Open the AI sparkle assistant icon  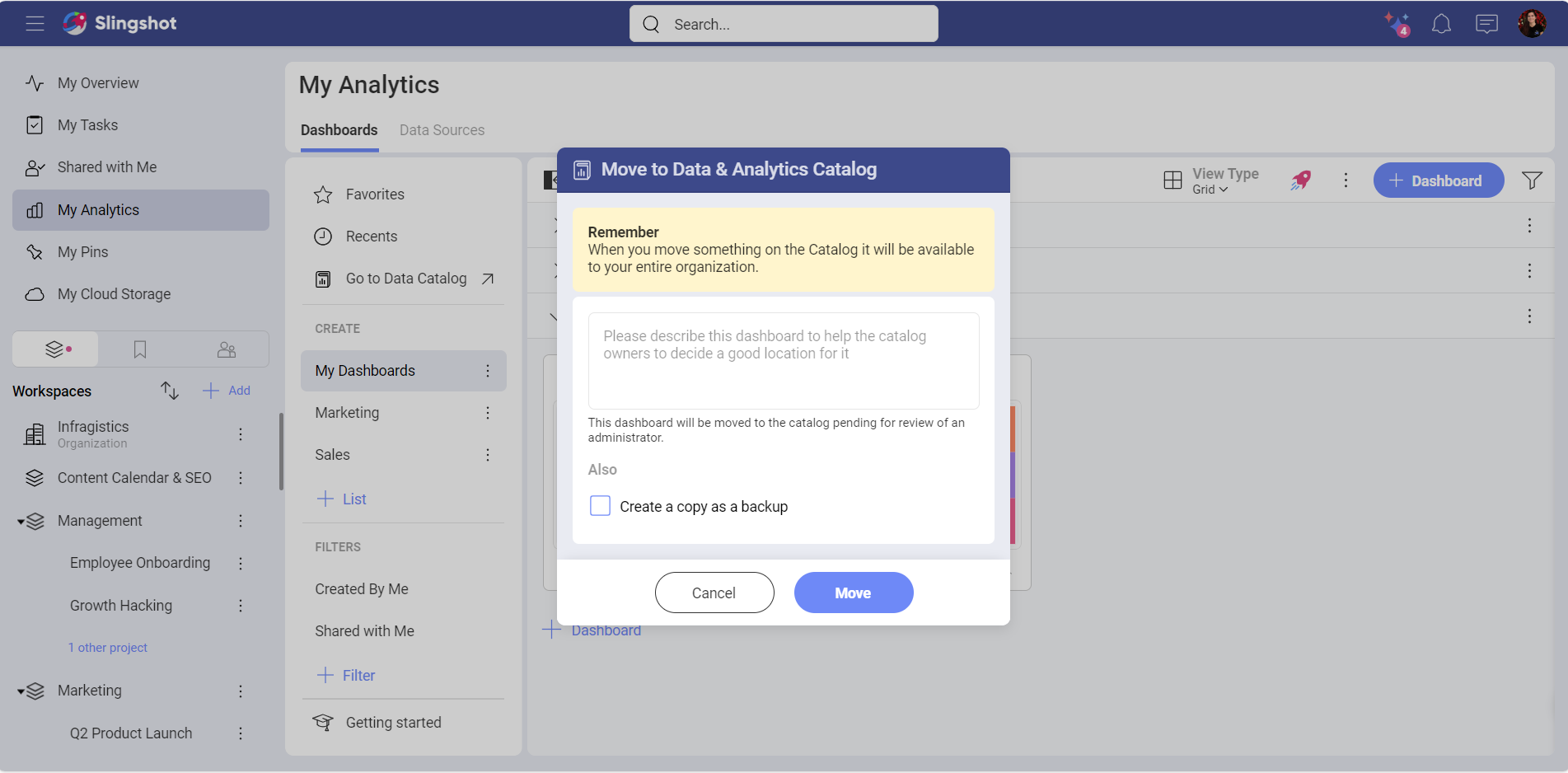click(1397, 24)
